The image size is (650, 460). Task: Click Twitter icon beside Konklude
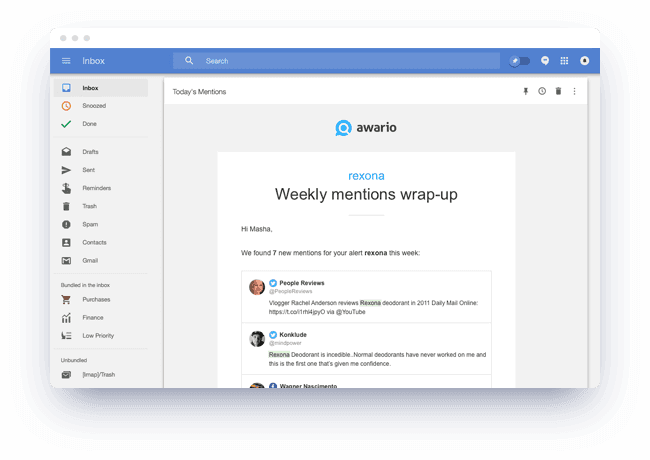point(273,335)
